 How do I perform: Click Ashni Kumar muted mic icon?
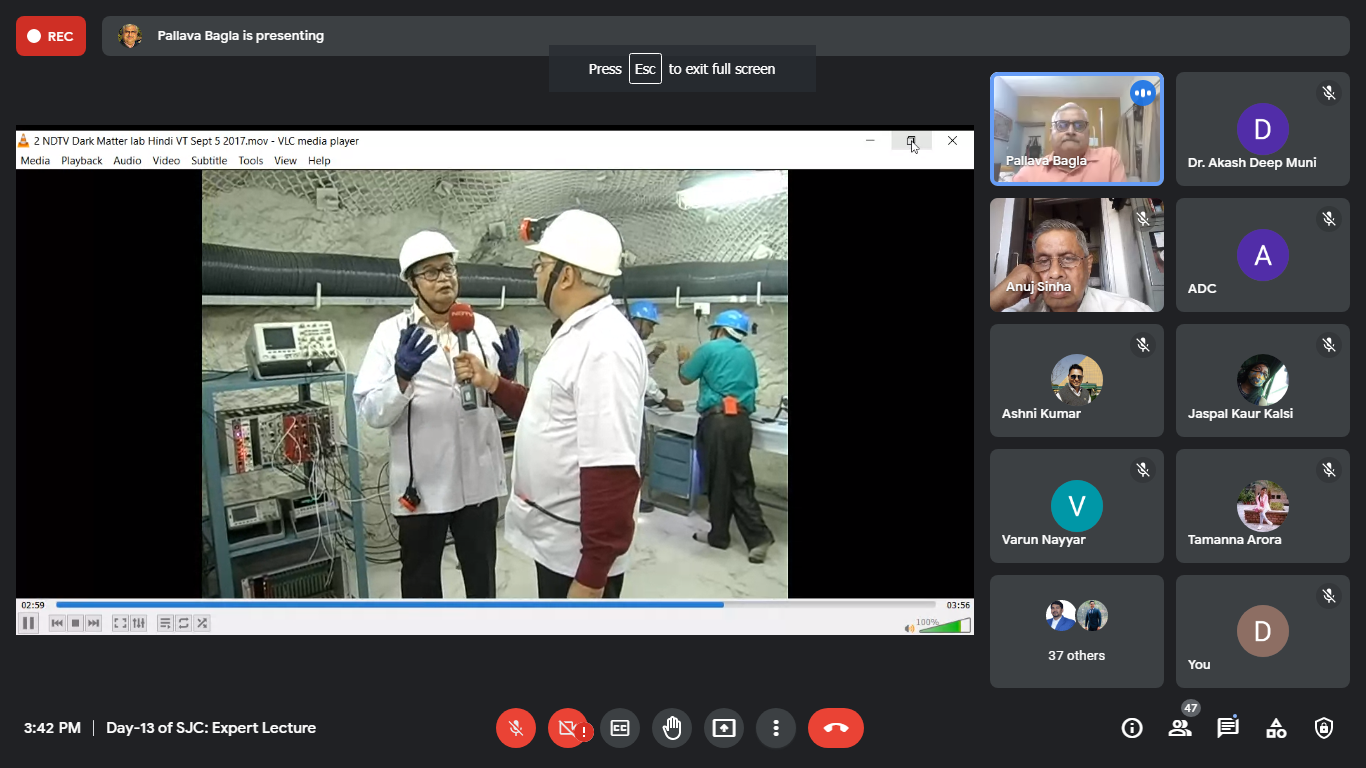click(1143, 344)
